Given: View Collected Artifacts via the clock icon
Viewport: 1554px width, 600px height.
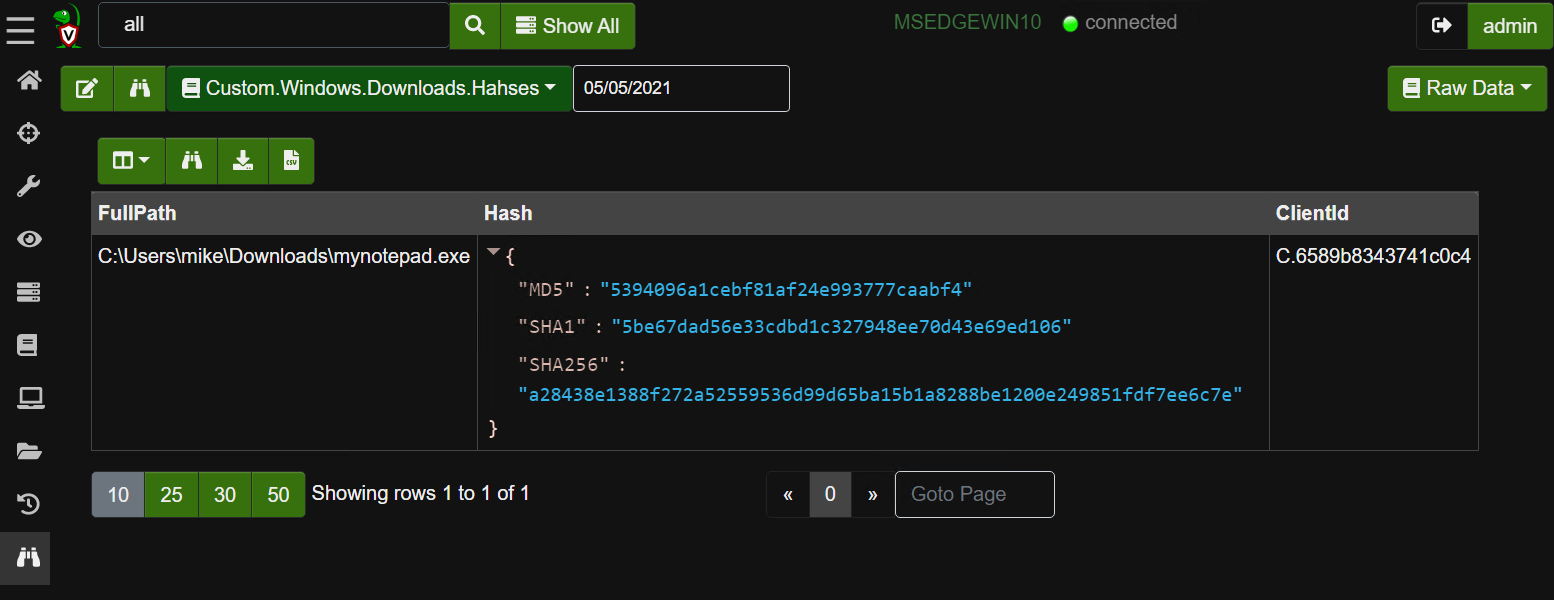Looking at the screenshot, I should [27, 504].
